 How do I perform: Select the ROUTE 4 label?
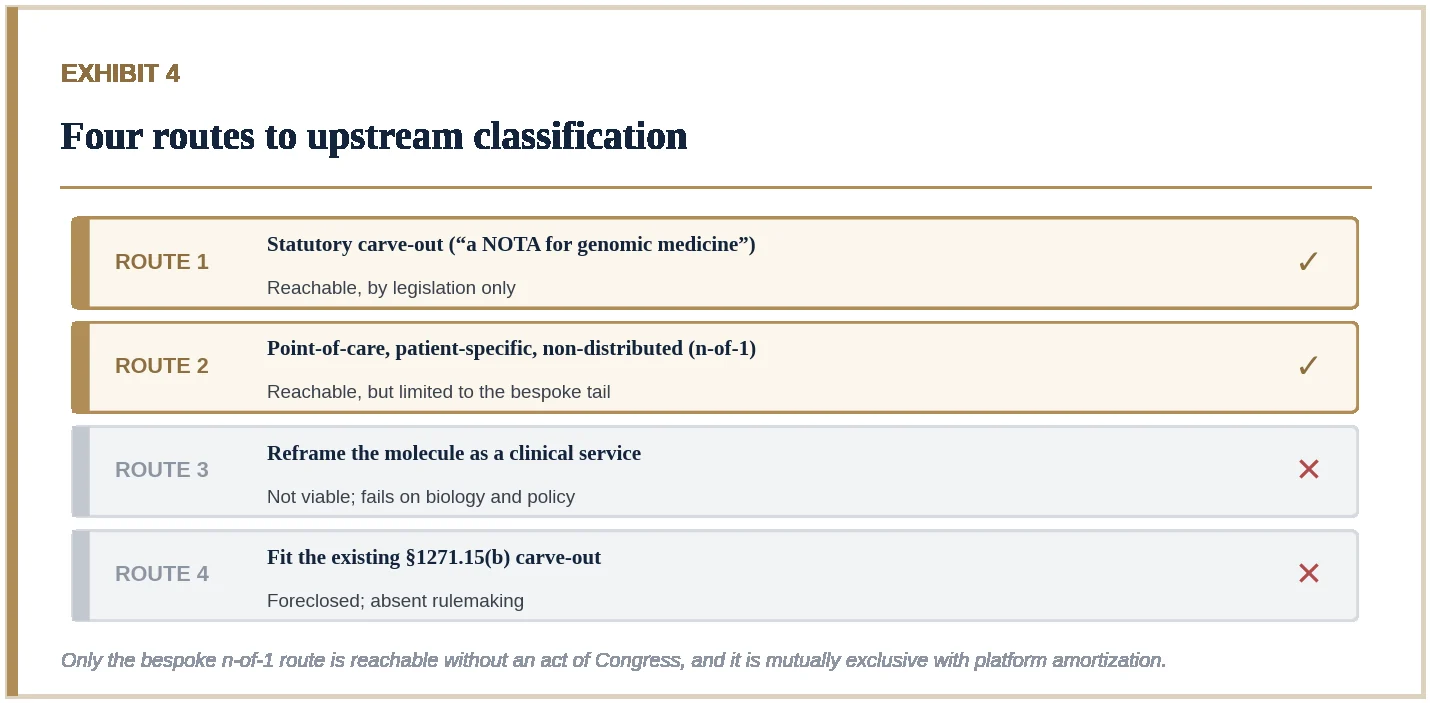coord(162,574)
